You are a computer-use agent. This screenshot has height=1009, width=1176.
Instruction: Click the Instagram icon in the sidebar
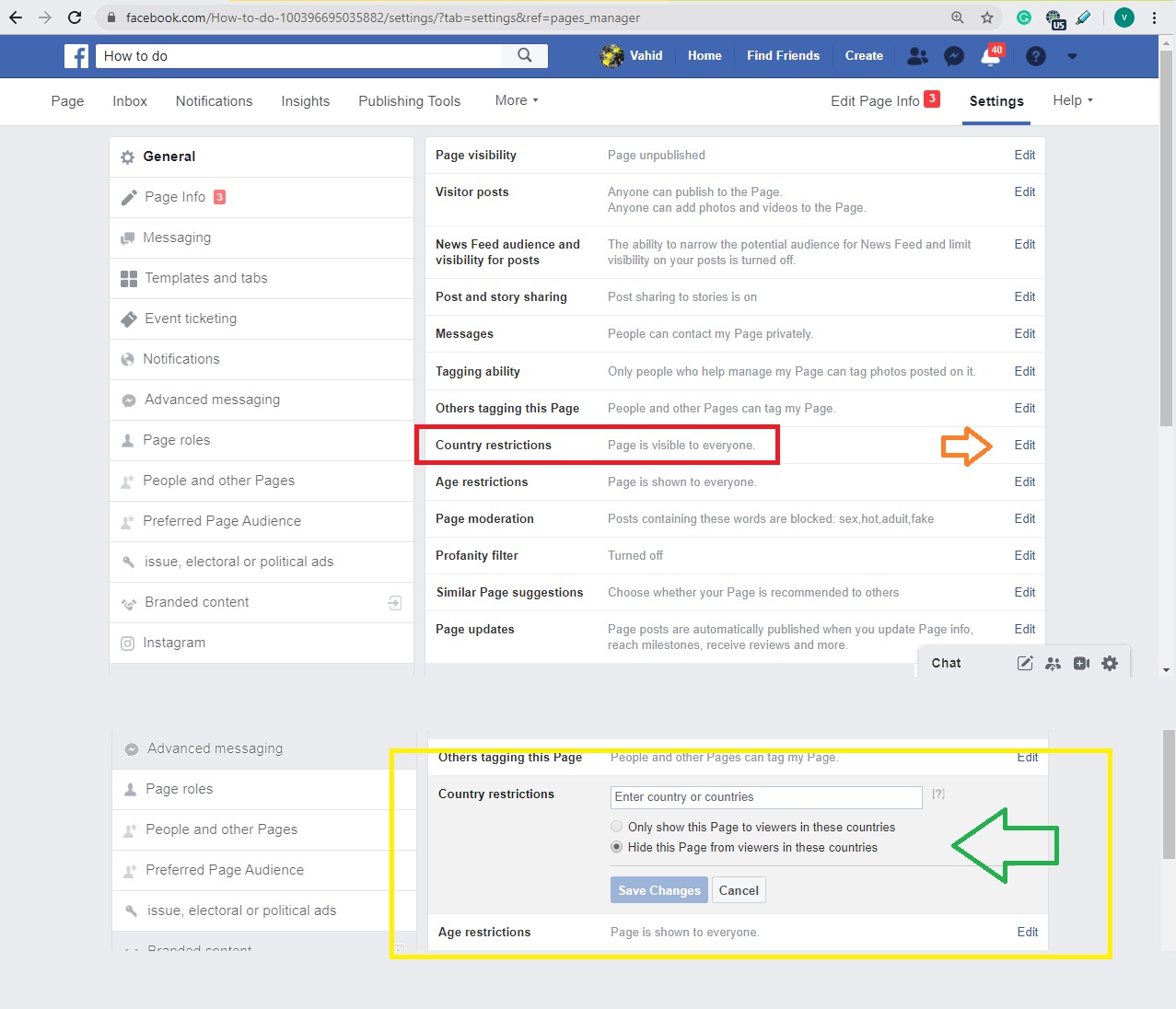tap(128, 643)
